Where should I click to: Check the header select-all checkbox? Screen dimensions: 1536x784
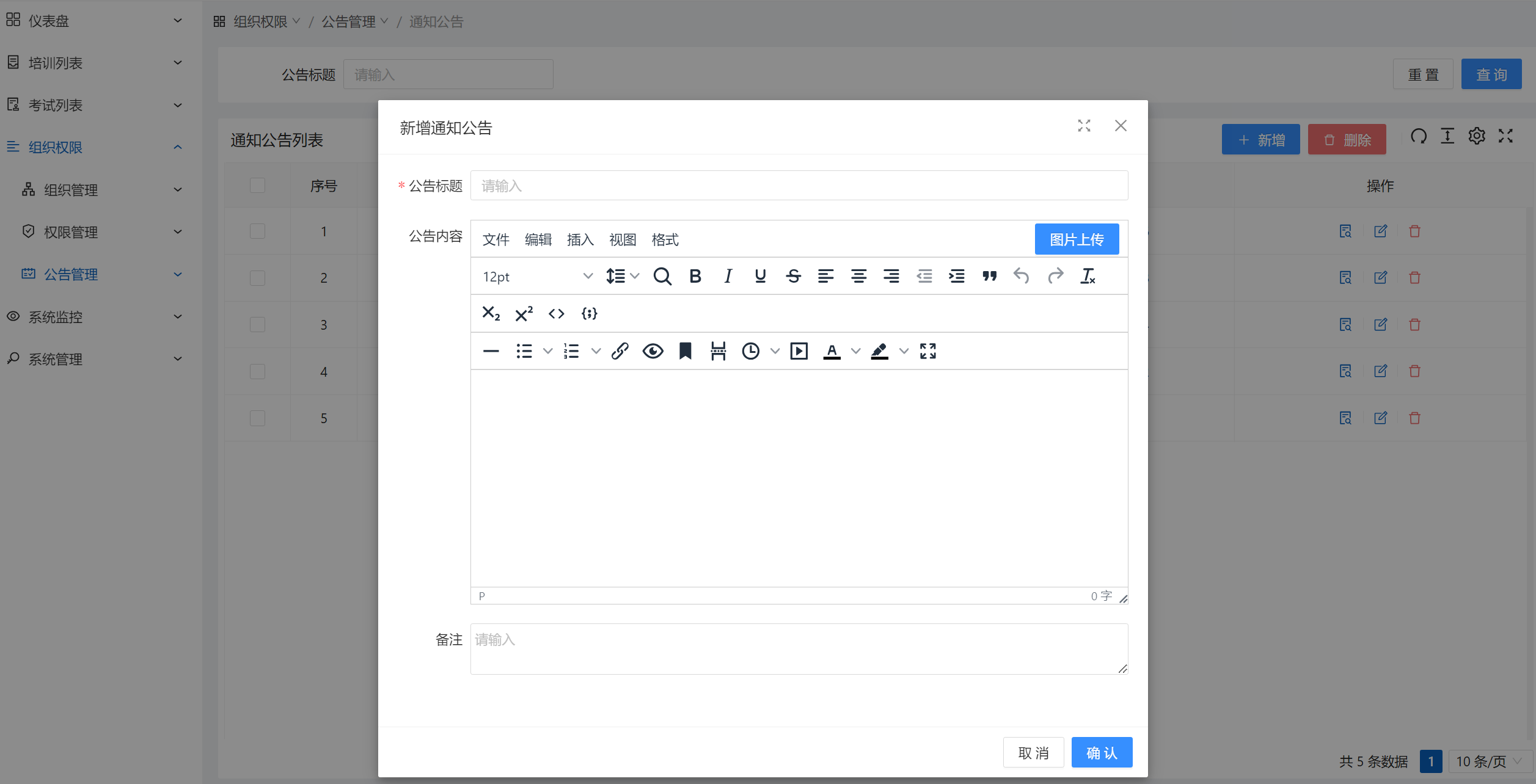(257, 186)
